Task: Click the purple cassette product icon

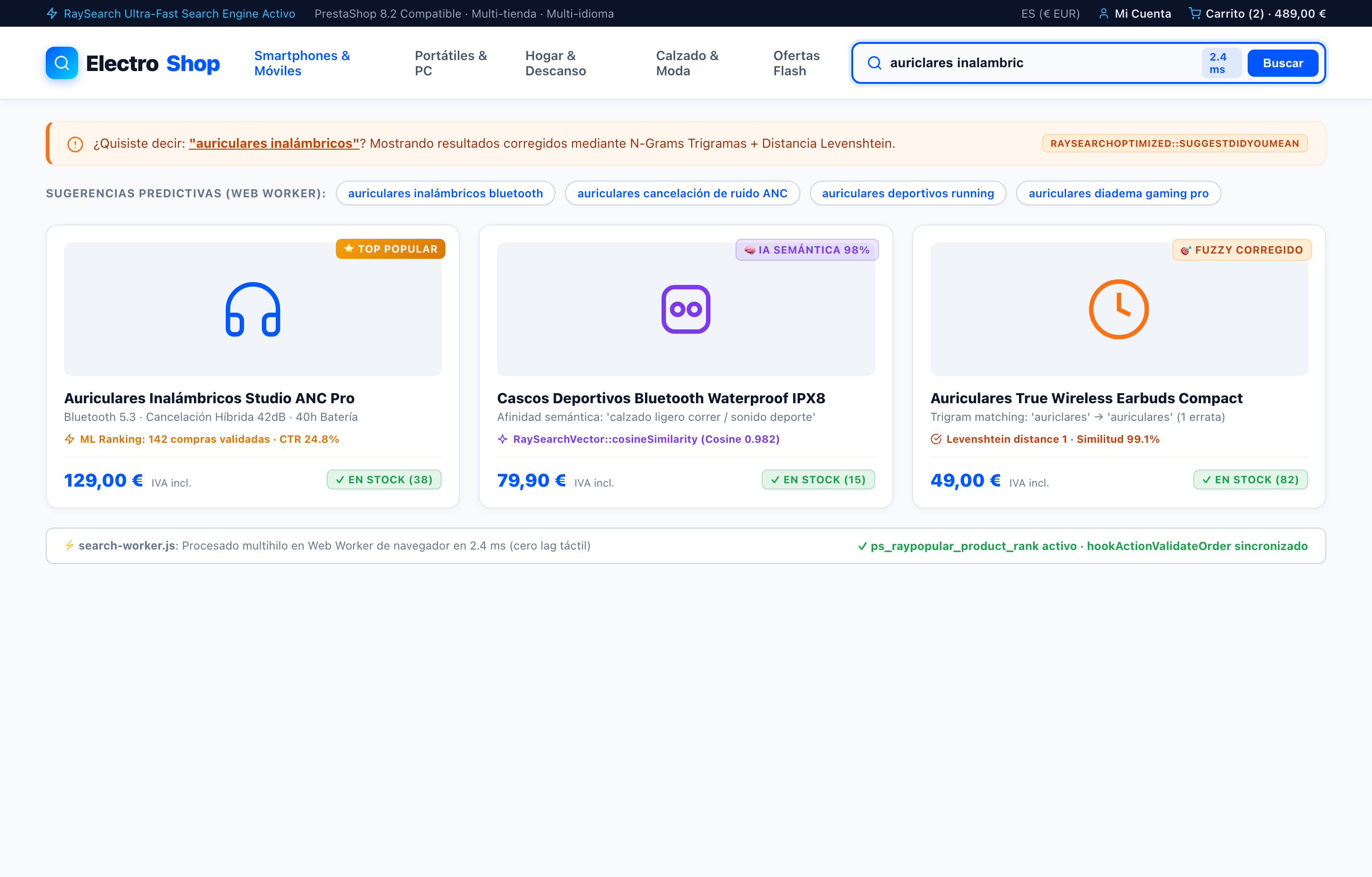Action: tap(686, 309)
